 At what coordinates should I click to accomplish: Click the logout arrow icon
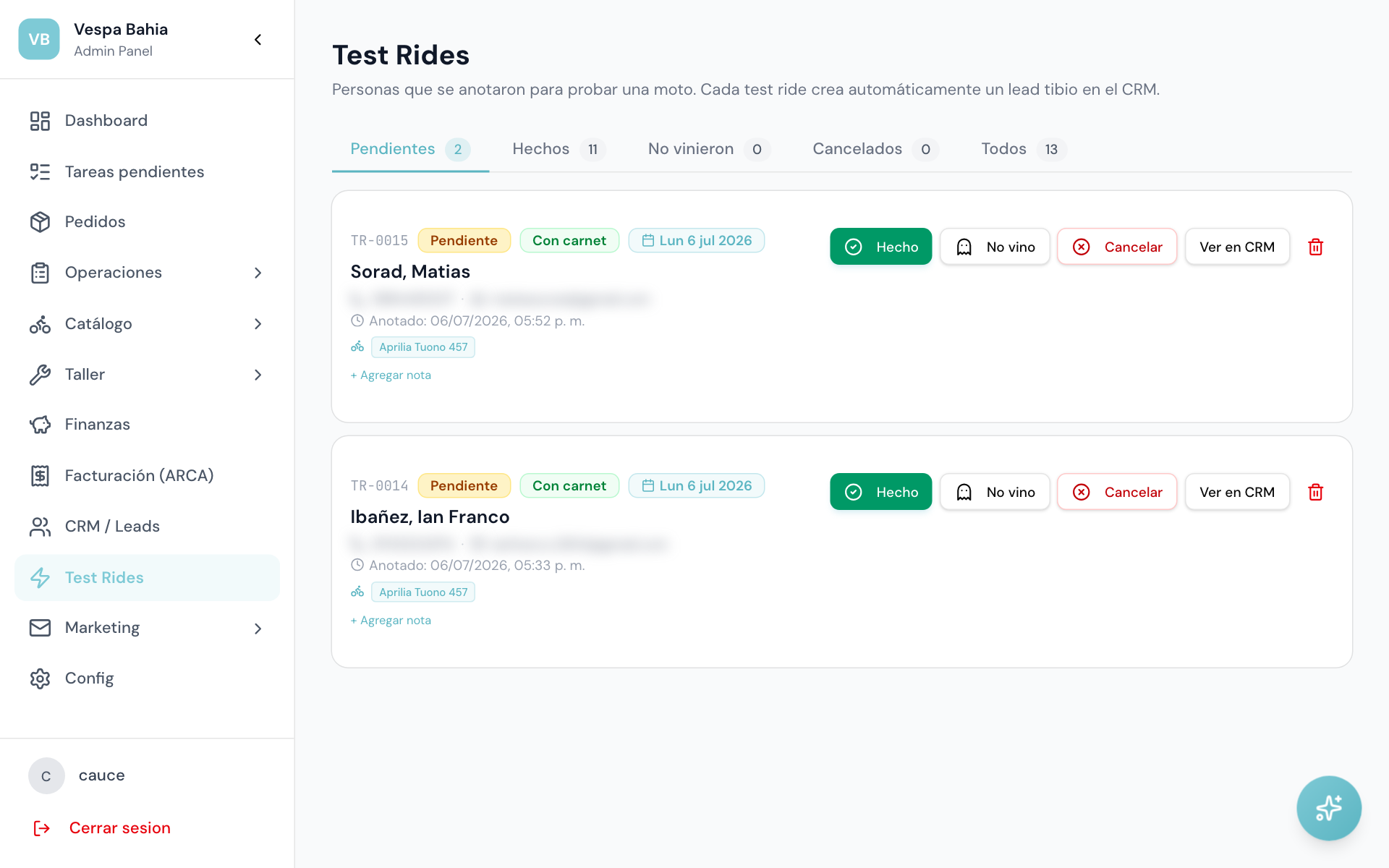pyautogui.click(x=42, y=828)
